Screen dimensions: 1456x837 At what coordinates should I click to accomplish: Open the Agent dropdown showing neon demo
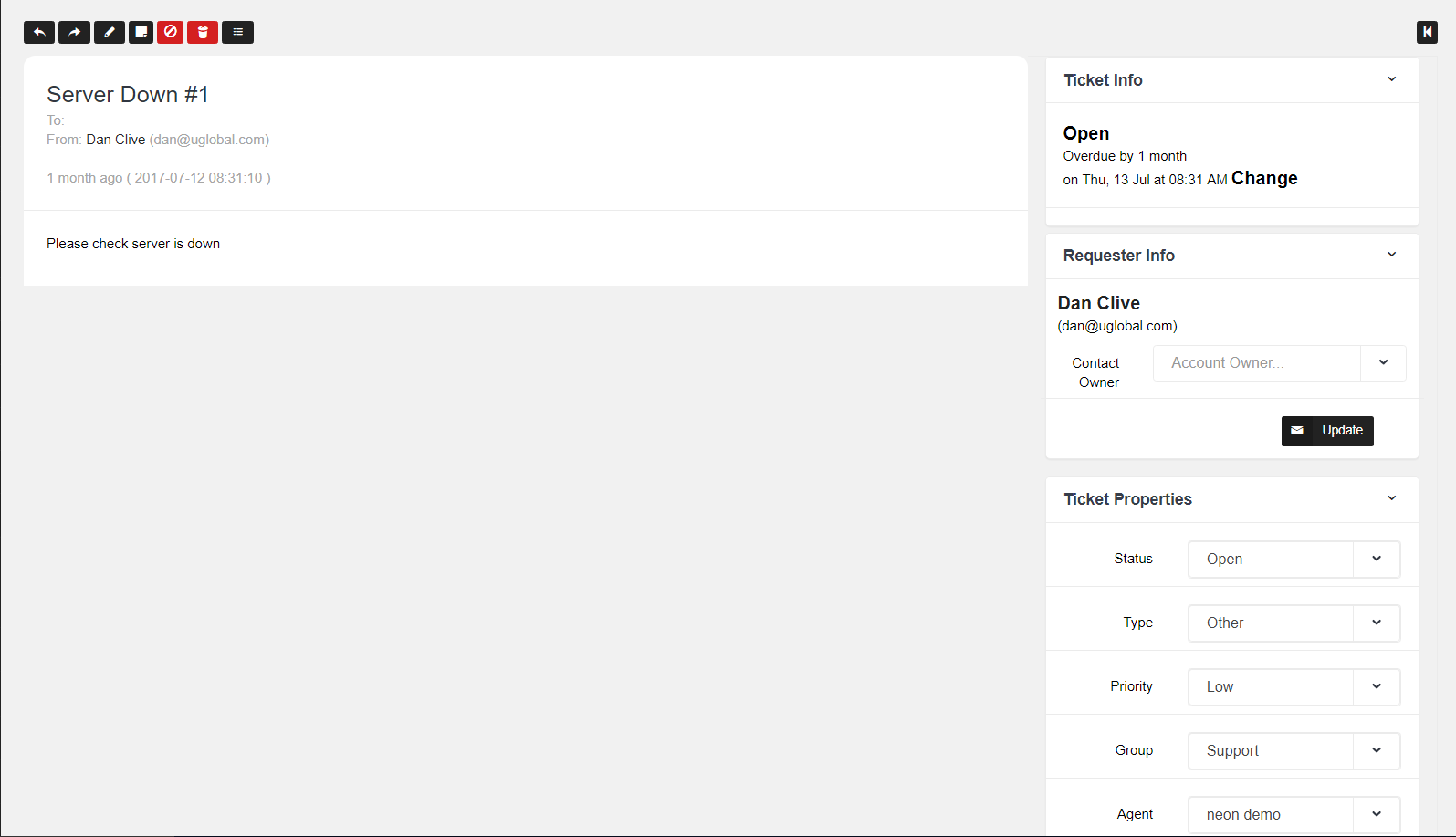pos(1294,814)
